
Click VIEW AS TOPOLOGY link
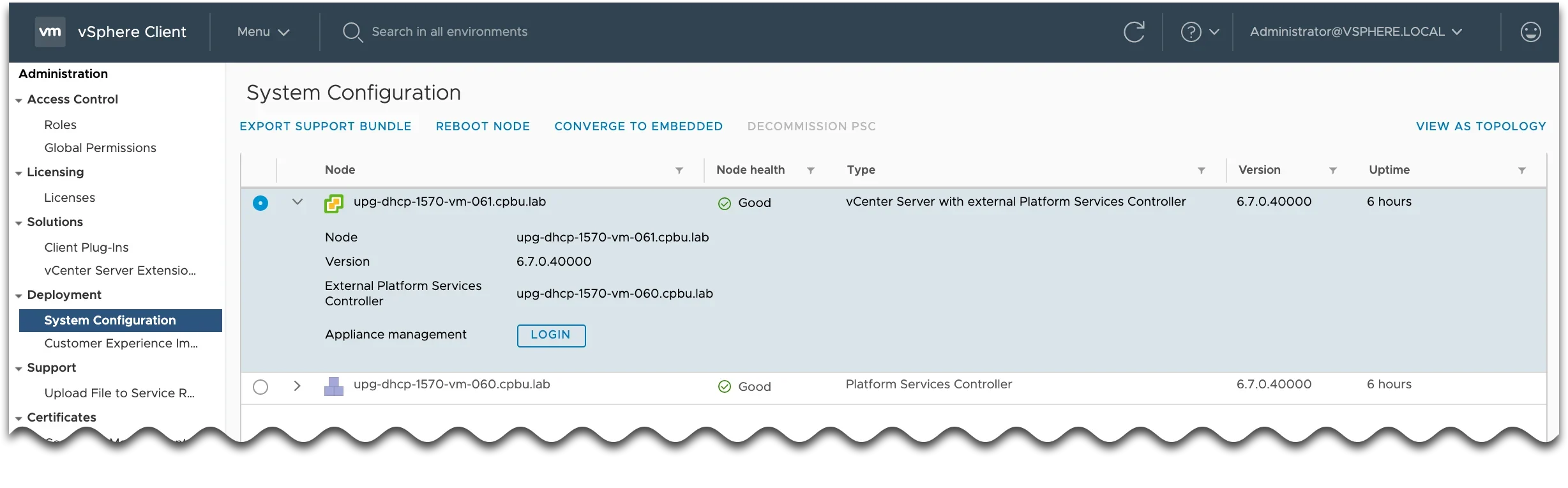tap(1481, 126)
